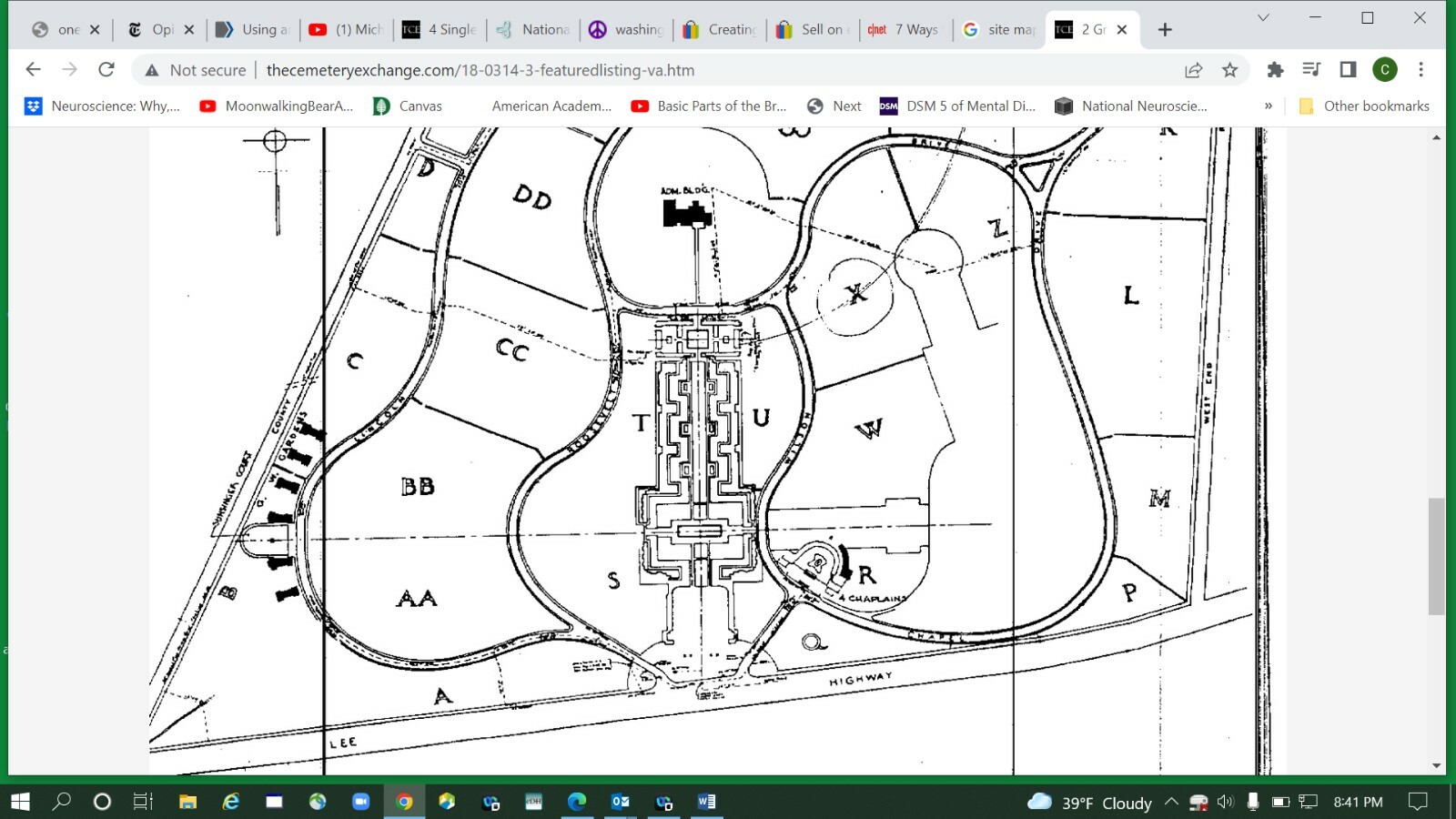Open the volume control speaker icon
The width and height of the screenshot is (1456, 819).
point(1226,802)
